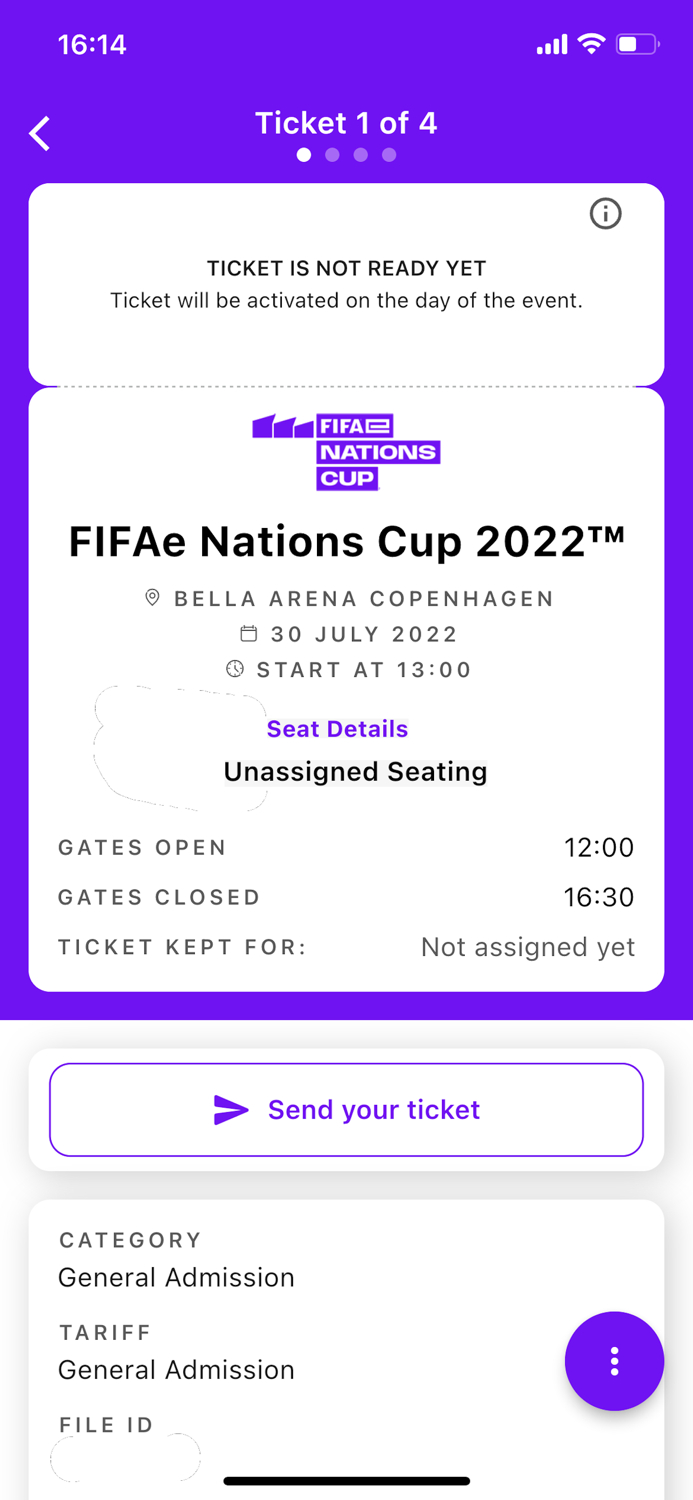This screenshot has height=1500, width=693.
Task: Tap the home indicator bar at screen bottom
Action: (346, 1480)
